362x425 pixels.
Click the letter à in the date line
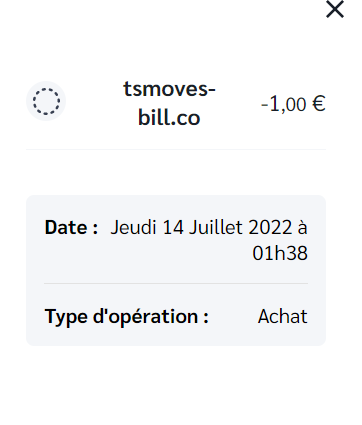(x=302, y=228)
